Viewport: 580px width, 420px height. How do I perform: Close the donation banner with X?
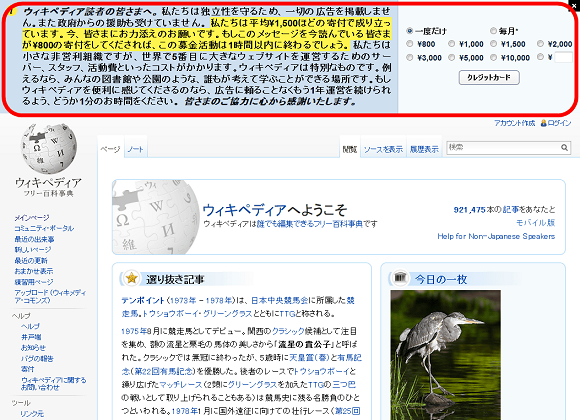pos(574,5)
